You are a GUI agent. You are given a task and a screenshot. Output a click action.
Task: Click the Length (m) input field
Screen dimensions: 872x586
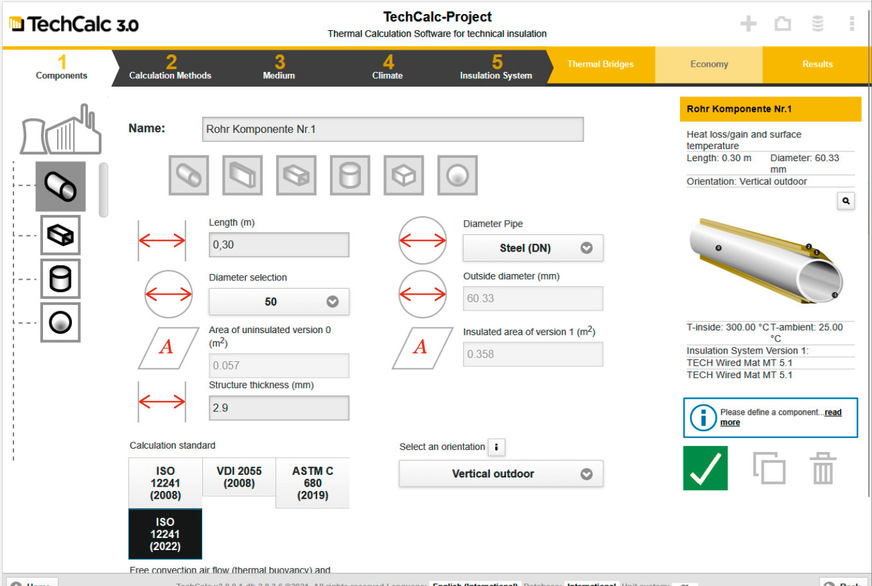coord(279,245)
